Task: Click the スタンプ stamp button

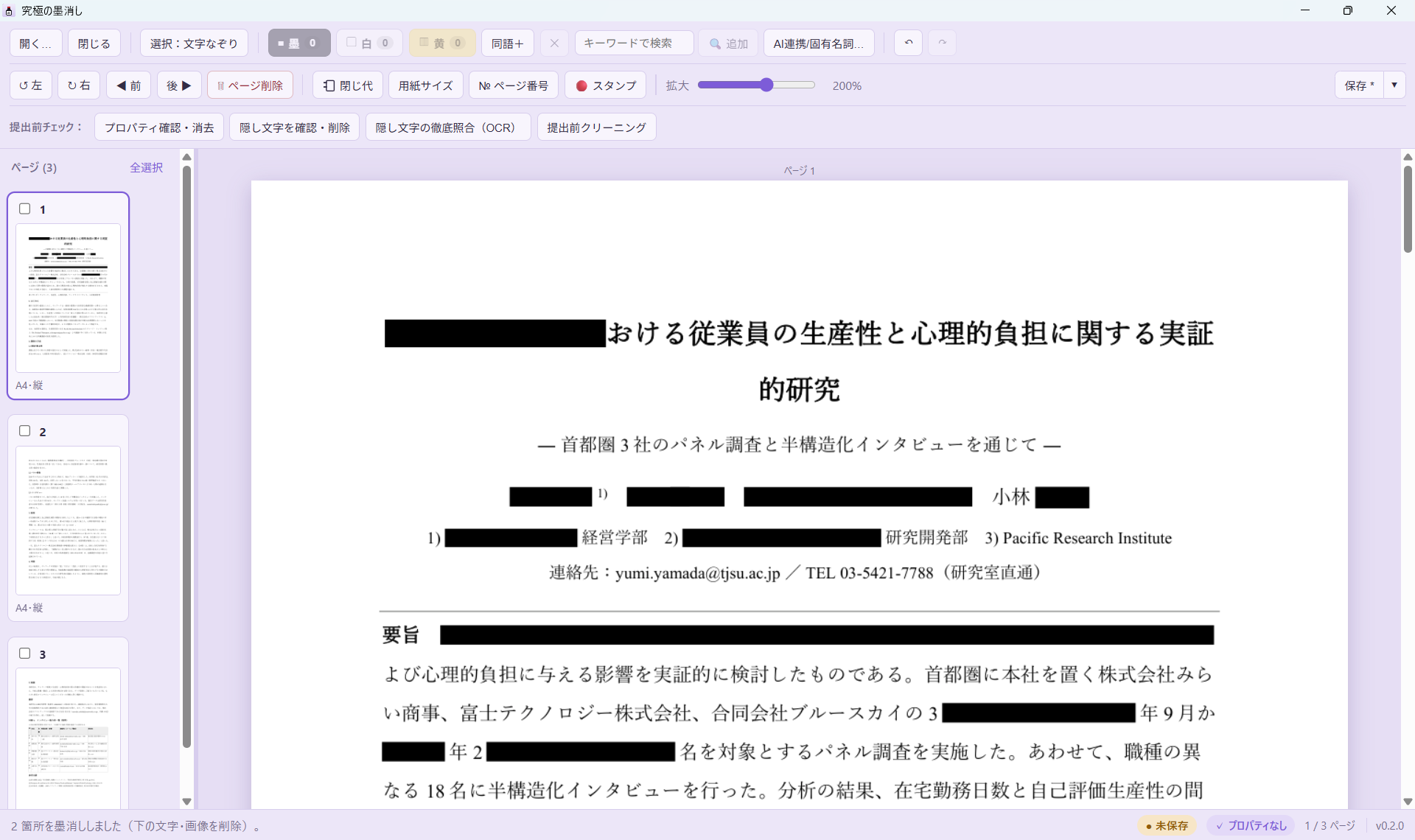Action: pos(606,85)
